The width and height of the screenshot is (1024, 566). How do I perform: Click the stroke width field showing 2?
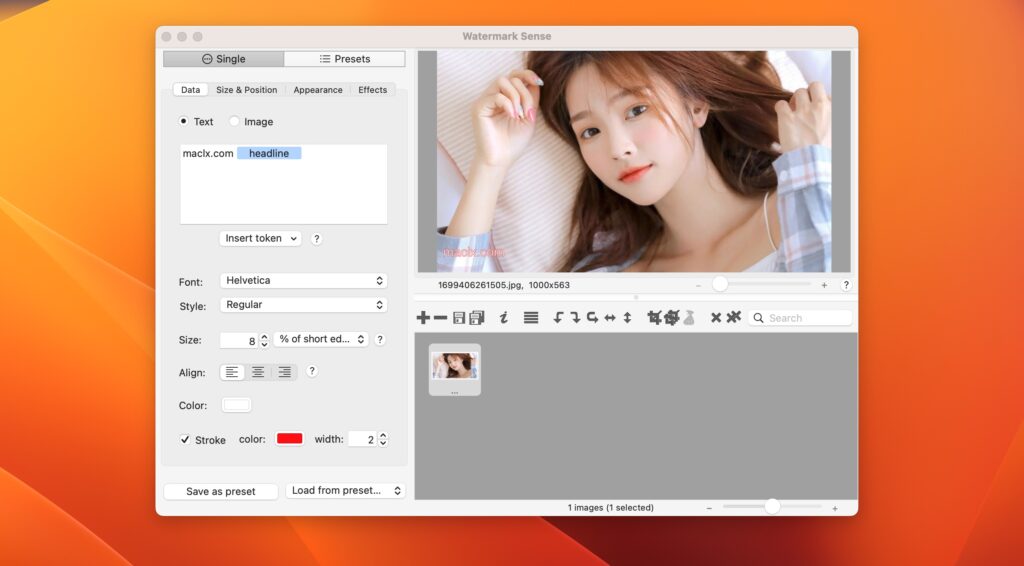362,439
